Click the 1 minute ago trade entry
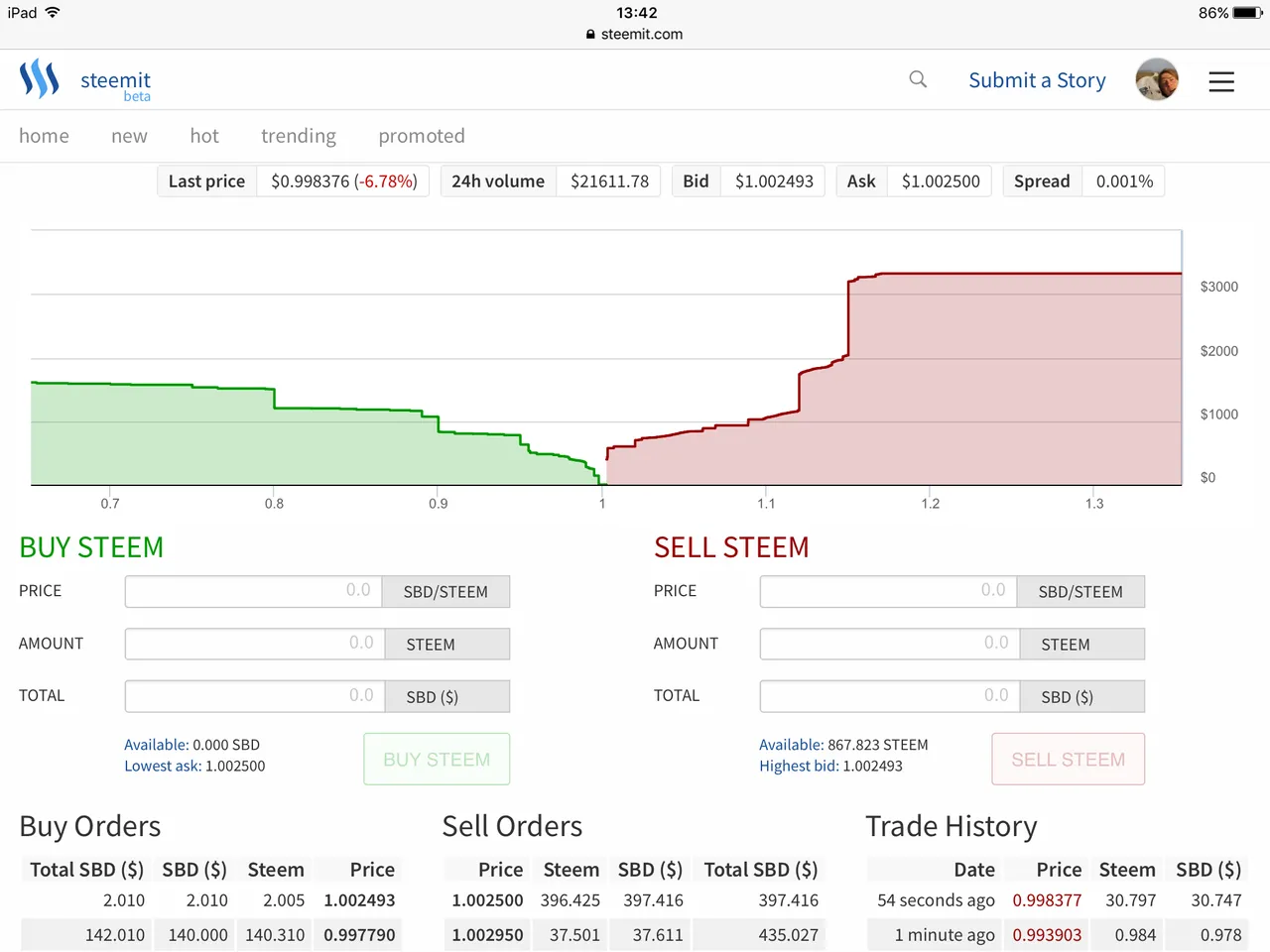The image size is (1270, 952). [x=945, y=935]
